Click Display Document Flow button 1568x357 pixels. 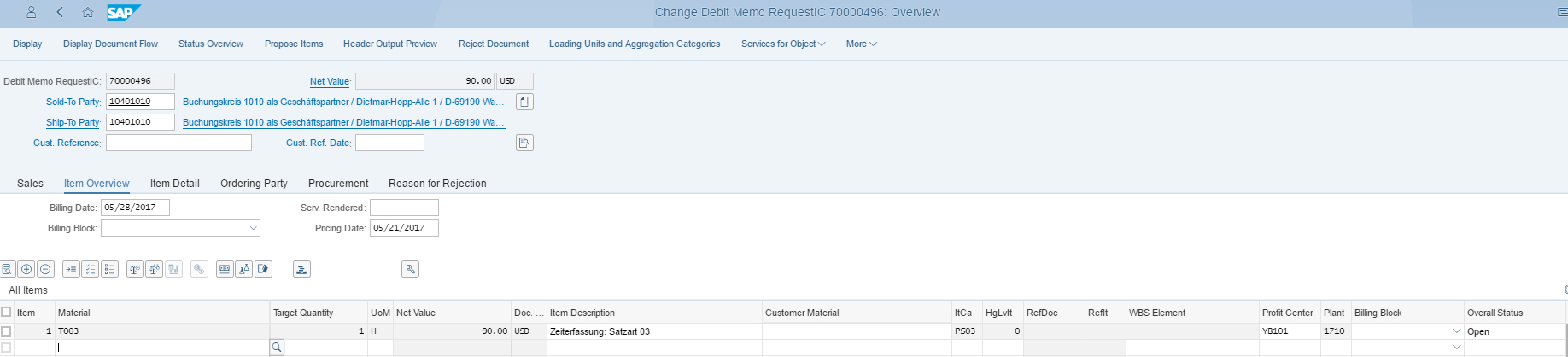[110, 44]
